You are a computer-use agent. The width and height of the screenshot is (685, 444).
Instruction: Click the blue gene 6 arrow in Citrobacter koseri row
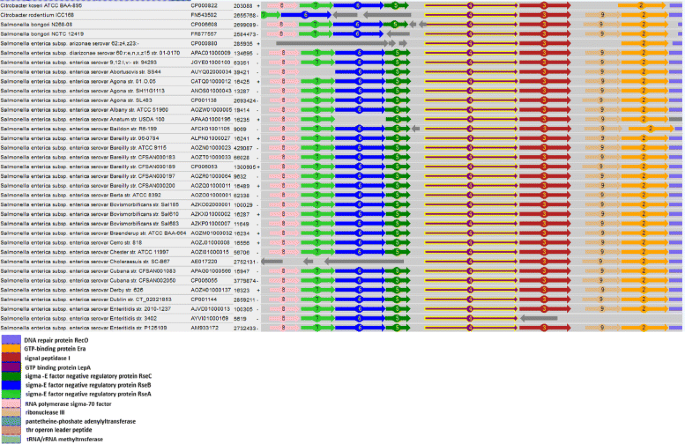point(358,6)
